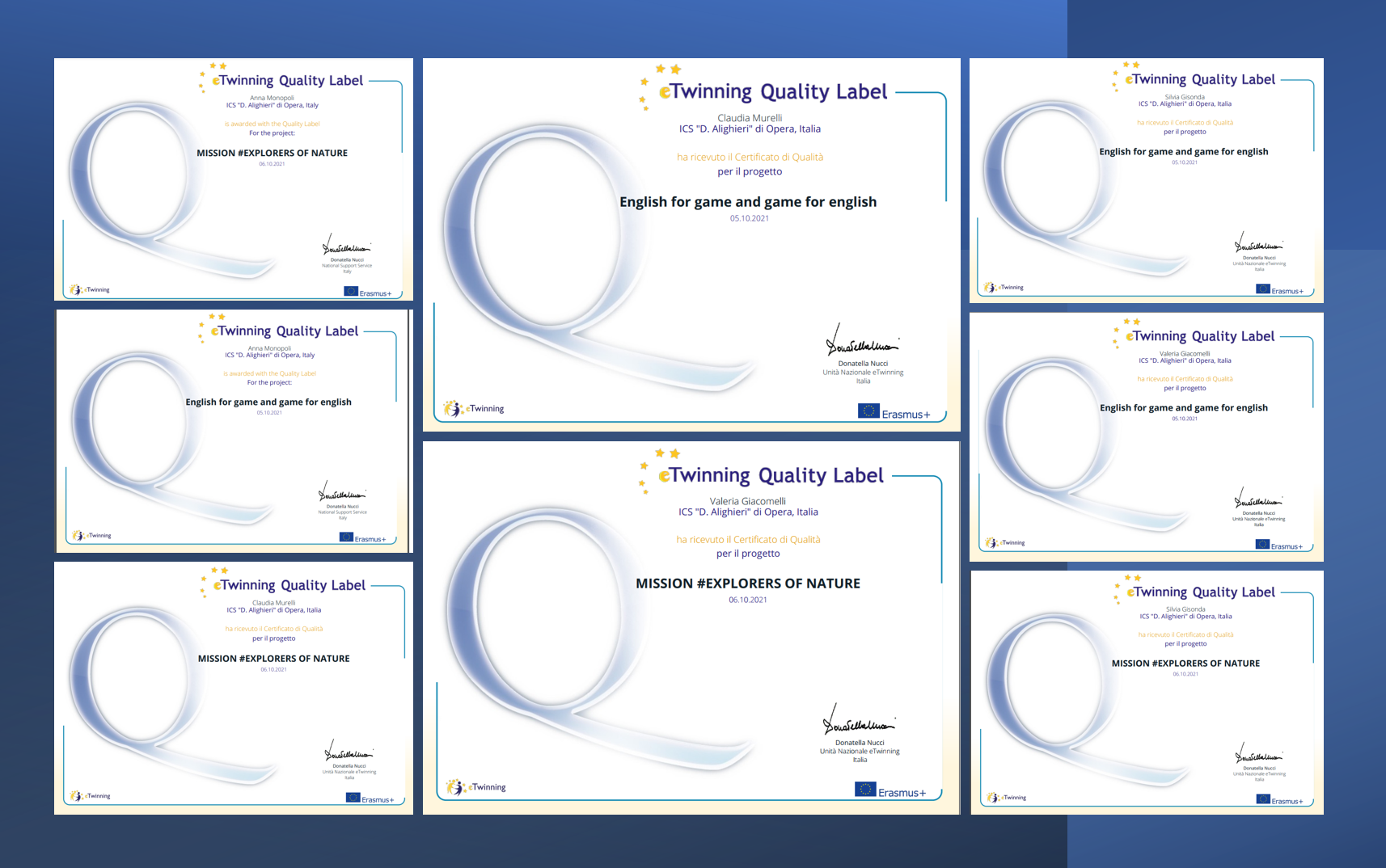Click 'Donatella Nucci' on large Valeria Giacomelli certificate

(860, 743)
